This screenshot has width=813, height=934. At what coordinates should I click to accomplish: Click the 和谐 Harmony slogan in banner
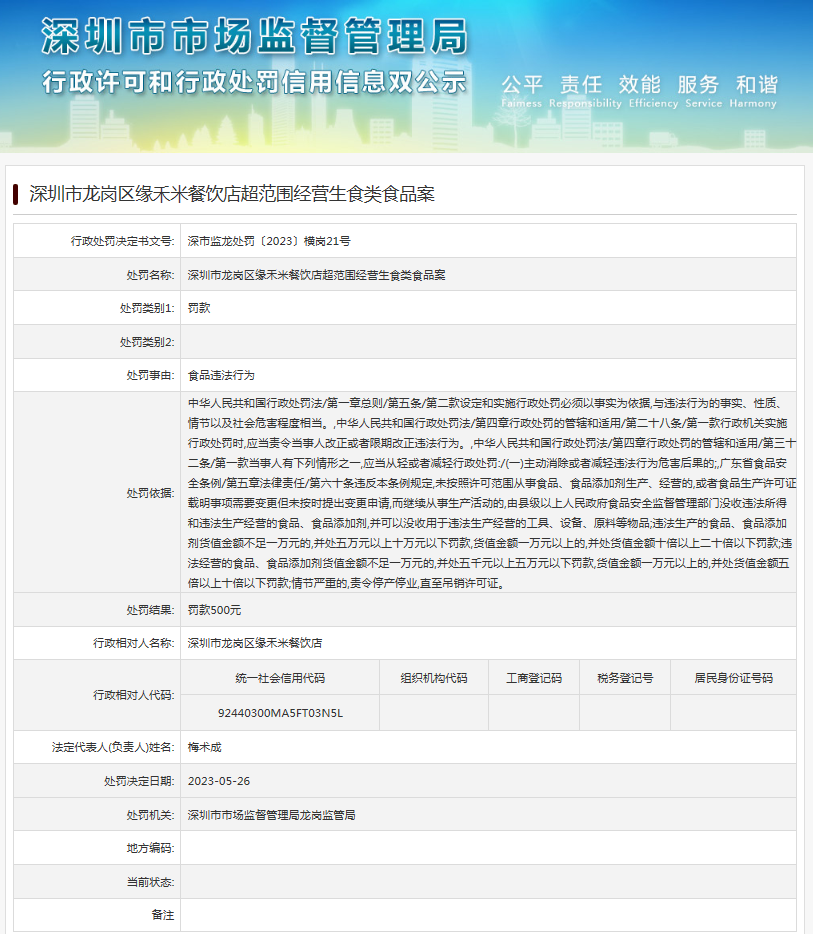pos(753,91)
